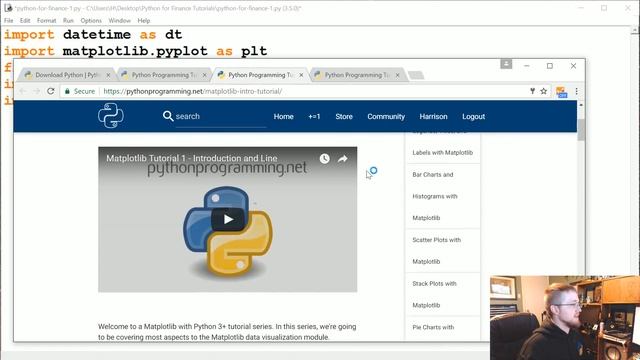Image resolution: width=640 pixels, height=360 pixels.
Task: Open the Harrison profile link
Action: coord(433,116)
